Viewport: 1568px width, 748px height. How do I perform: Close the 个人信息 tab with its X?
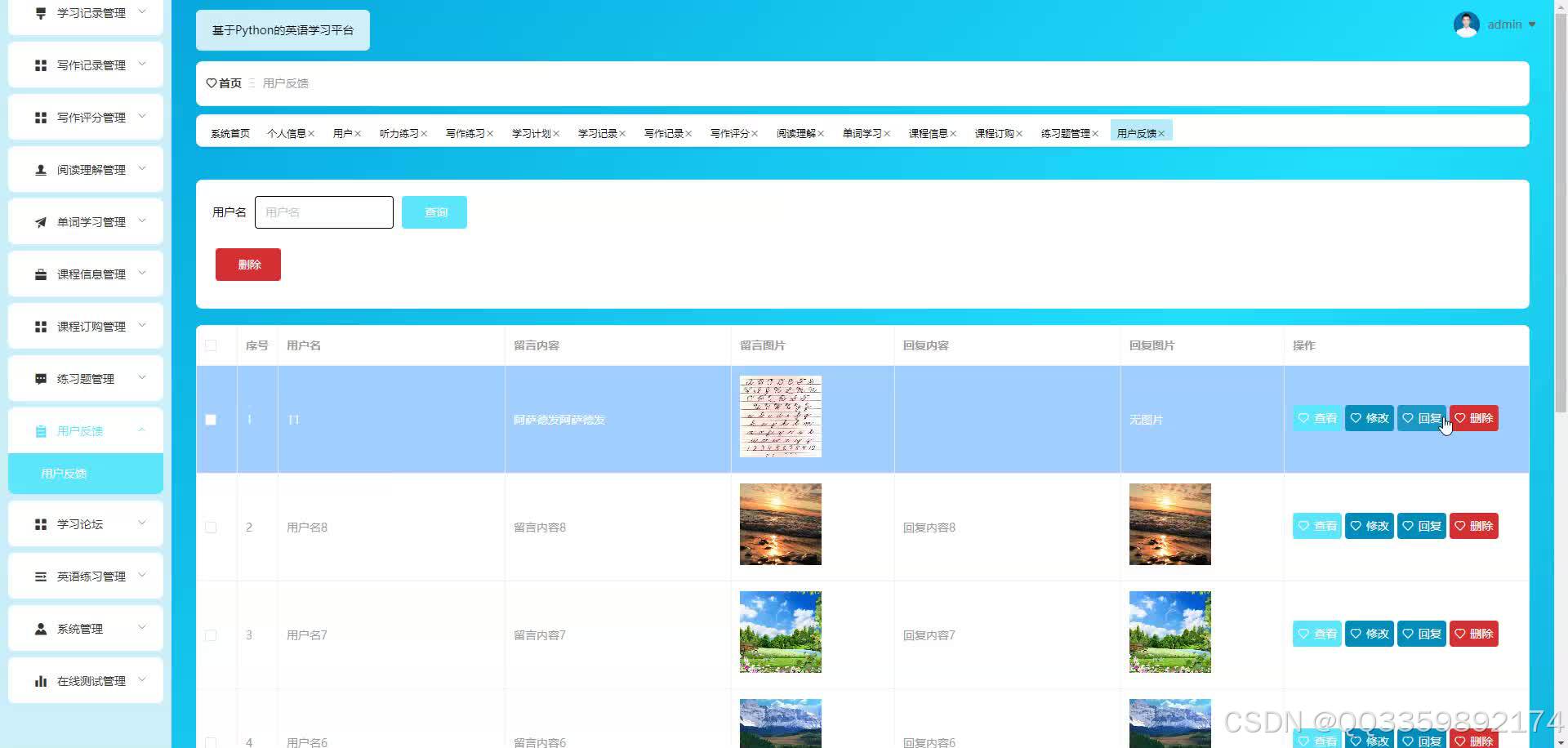pyautogui.click(x=311, y=134)
